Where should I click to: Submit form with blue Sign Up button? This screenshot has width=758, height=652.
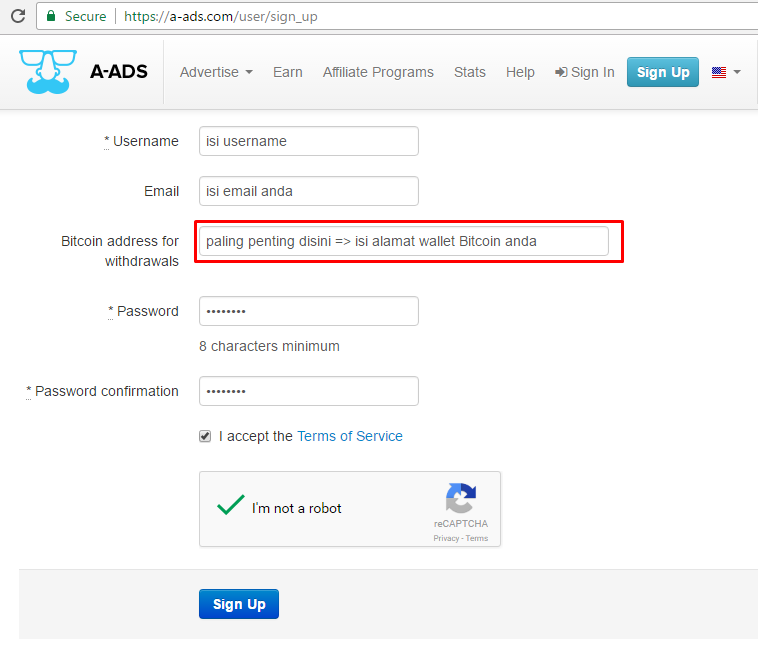[x=239, y=604]
